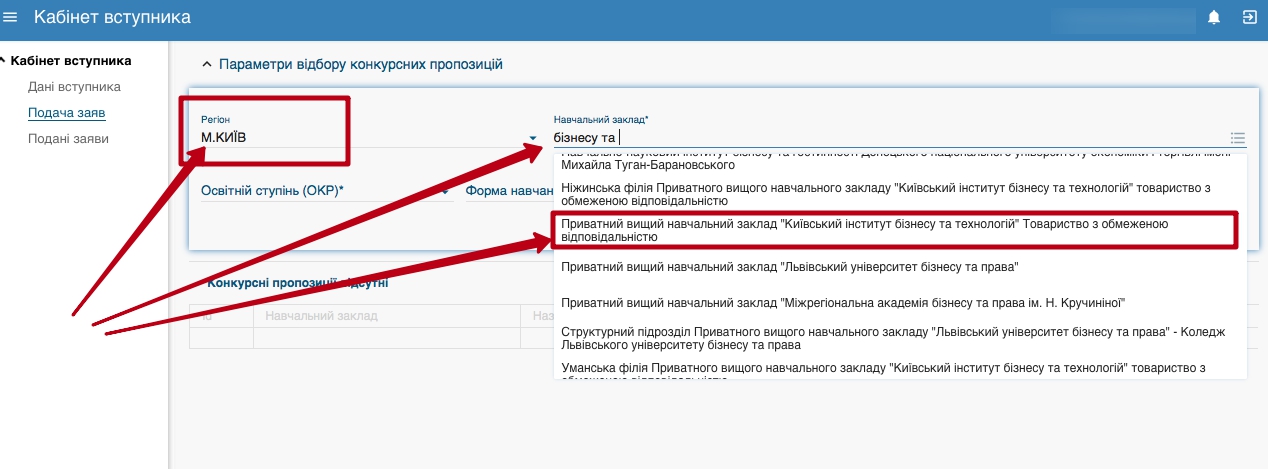Open Подача заяв sidebar link

point(67,113)
